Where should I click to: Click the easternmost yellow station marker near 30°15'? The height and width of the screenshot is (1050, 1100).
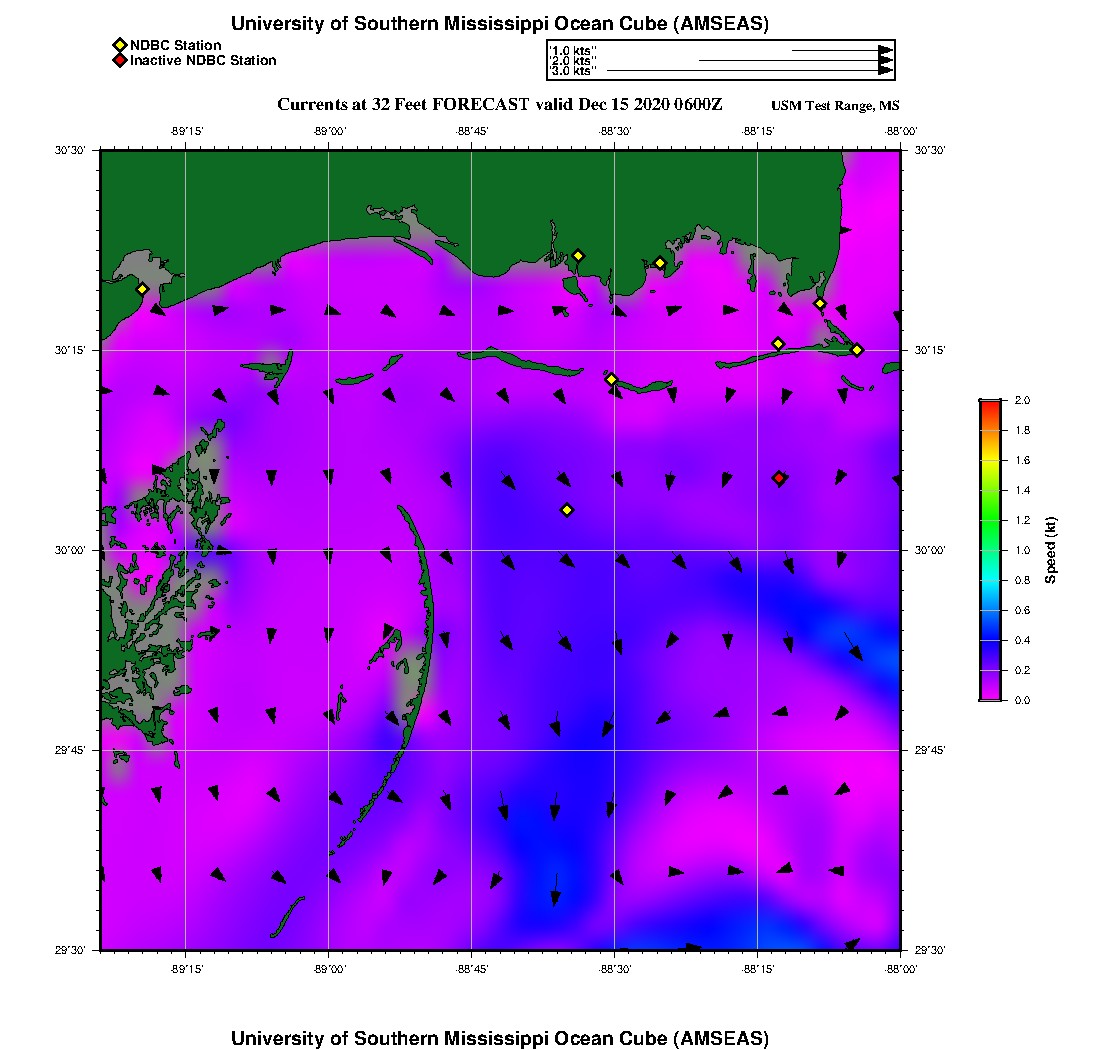point(857,349)
